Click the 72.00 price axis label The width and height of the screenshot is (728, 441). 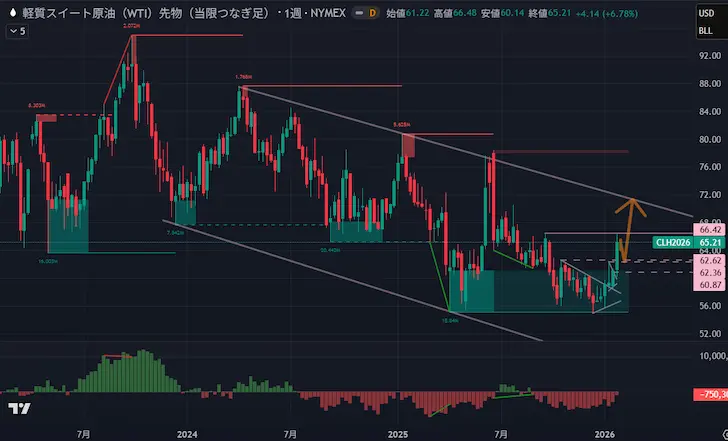click(710, 195)
